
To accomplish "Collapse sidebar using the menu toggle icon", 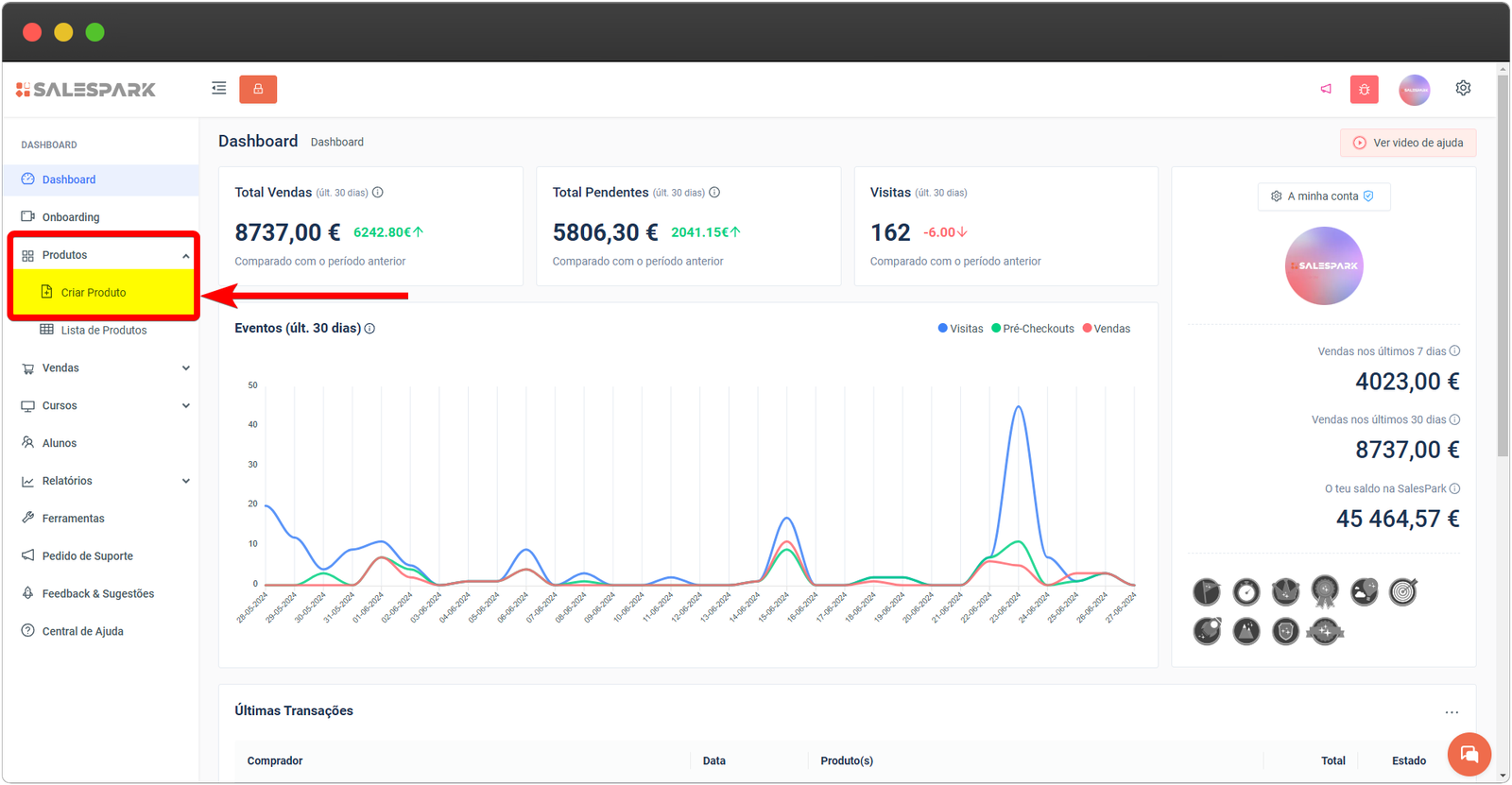I will 218,89.
